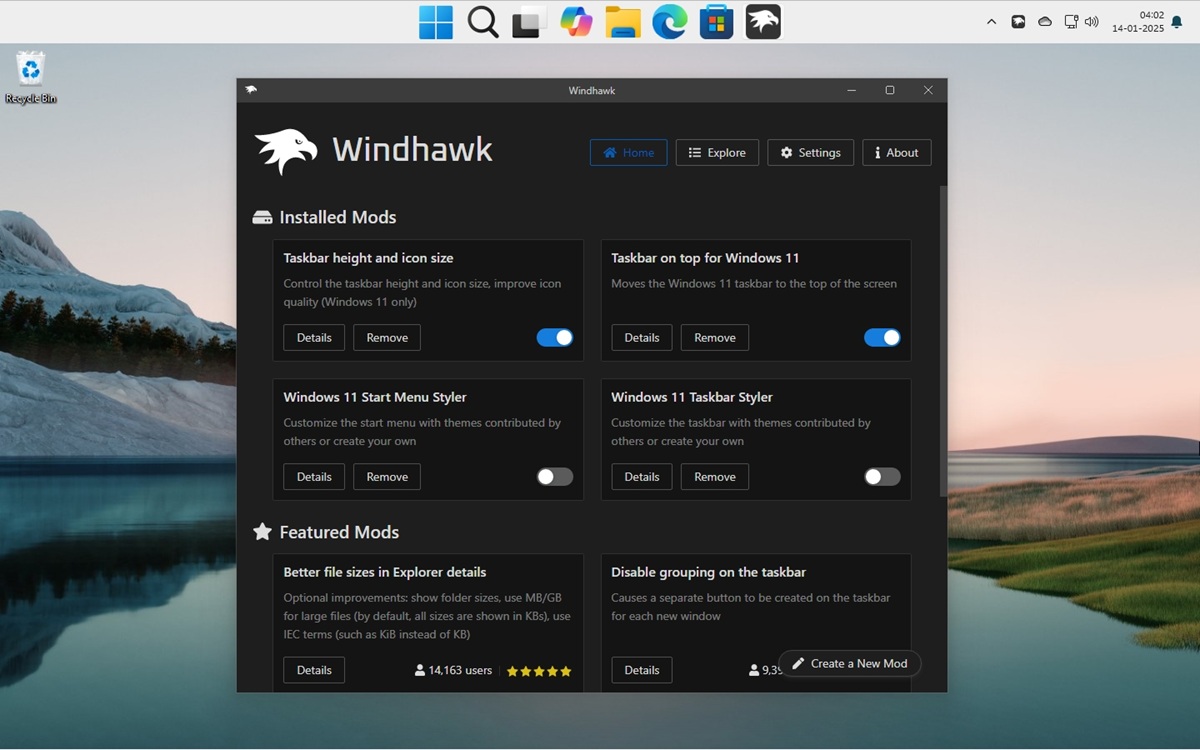
Task: Open the About page
Action: 896,152
